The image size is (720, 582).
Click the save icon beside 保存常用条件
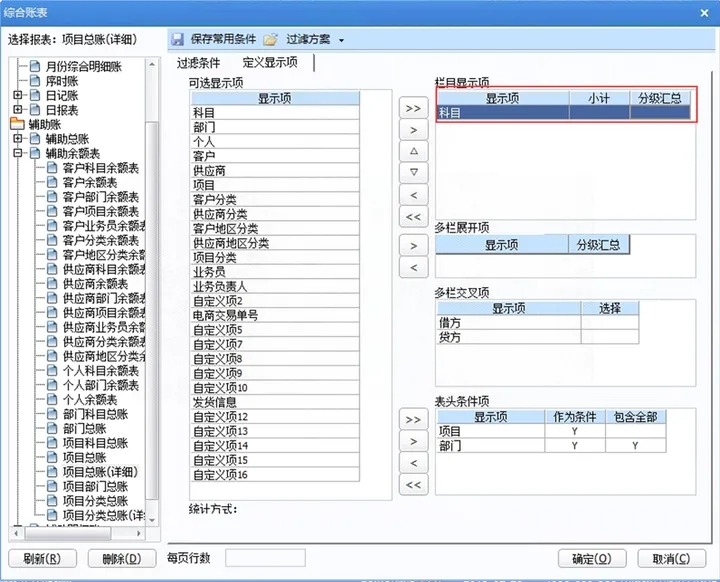point(177,40)
